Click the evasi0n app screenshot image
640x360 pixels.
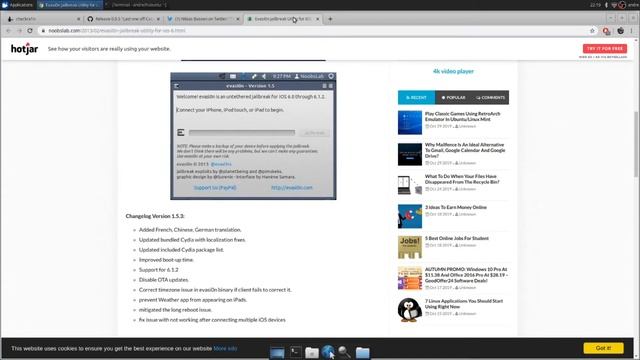253,136
